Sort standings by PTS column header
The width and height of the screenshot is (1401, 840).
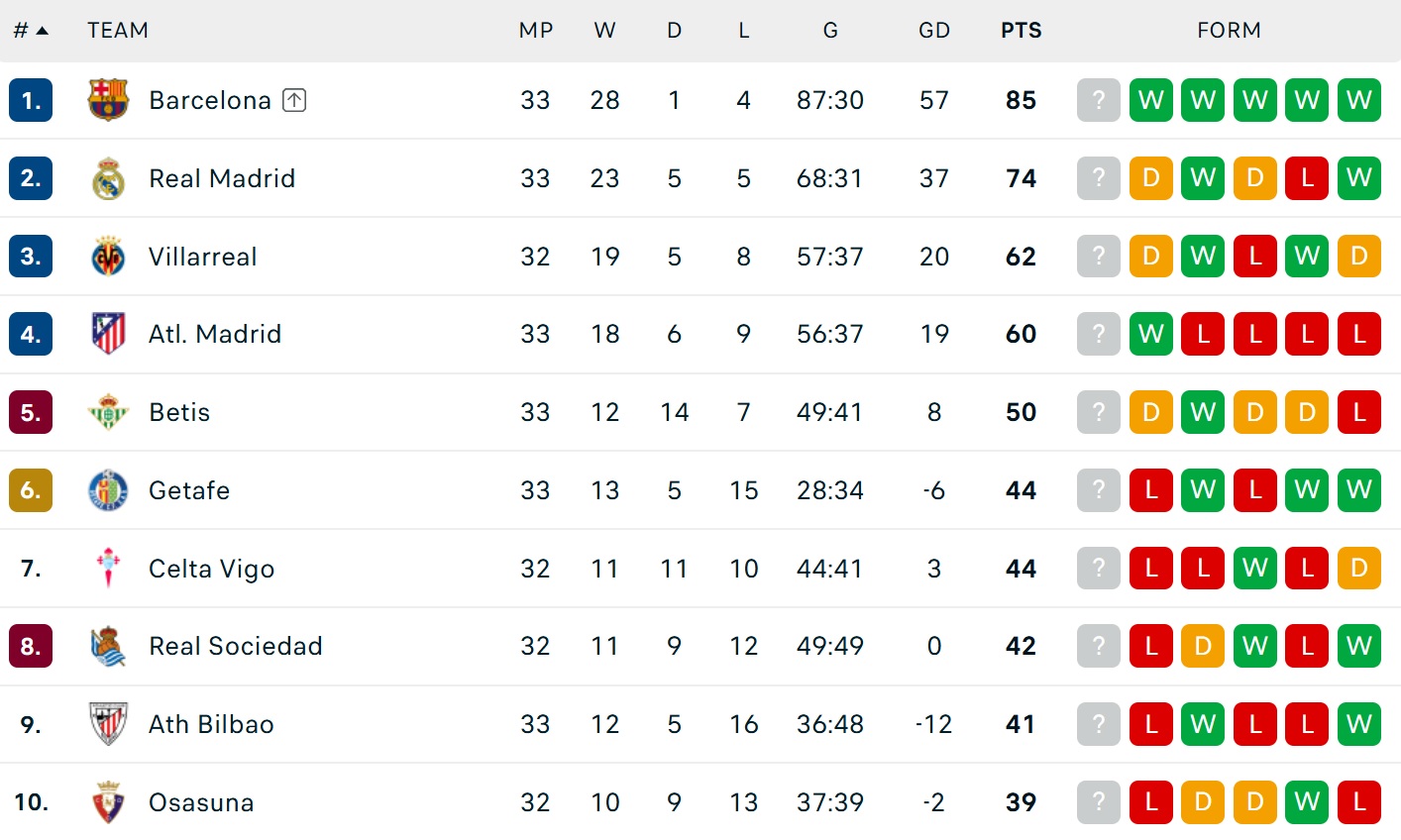tap(1021, 31)
